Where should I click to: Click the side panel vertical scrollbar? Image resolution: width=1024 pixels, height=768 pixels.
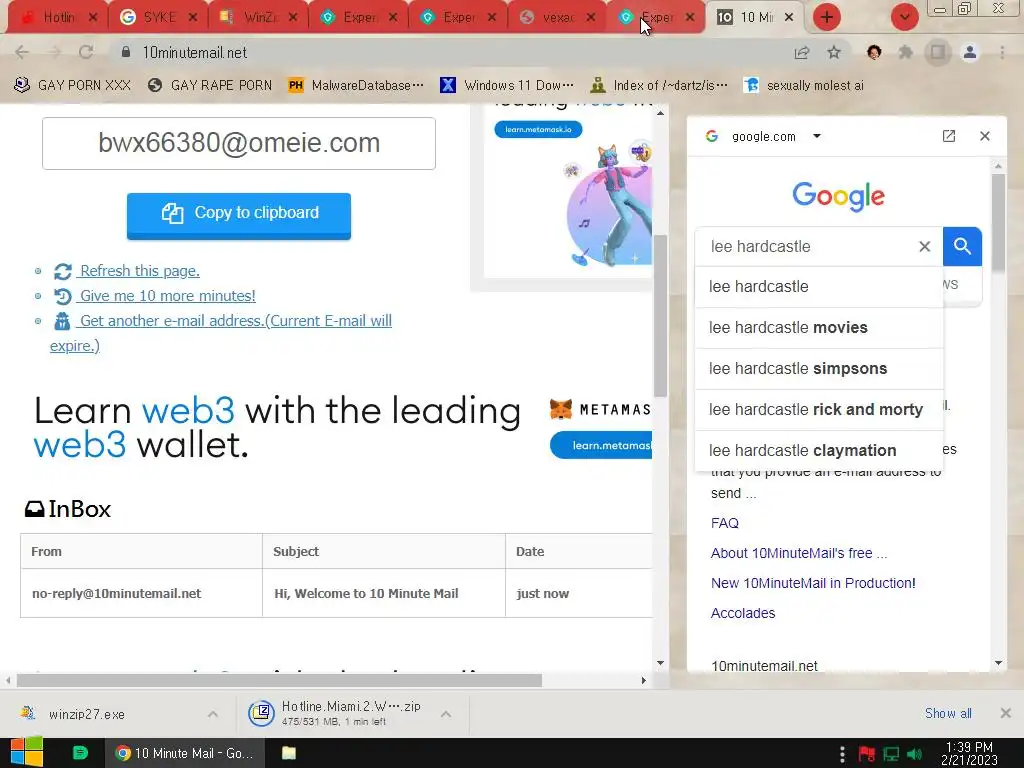point(998,222)
